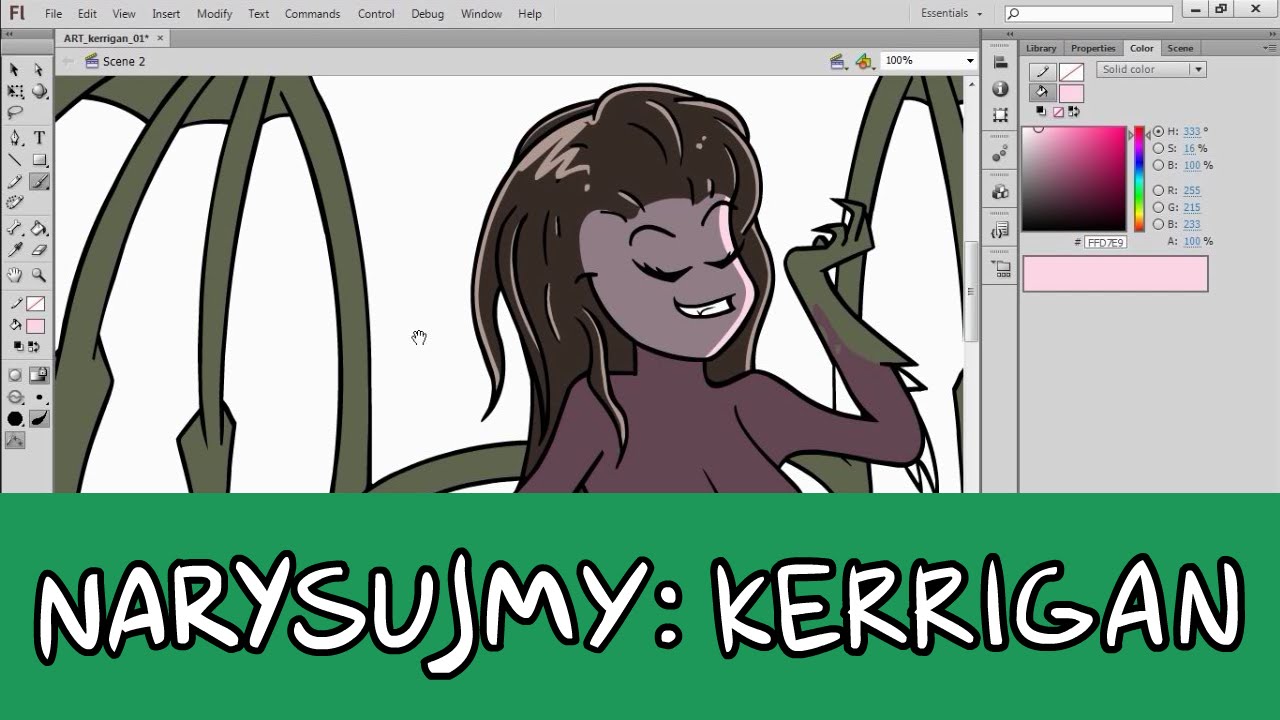Select the Pen tool
1280x720 pixels.
pos(14,138)
